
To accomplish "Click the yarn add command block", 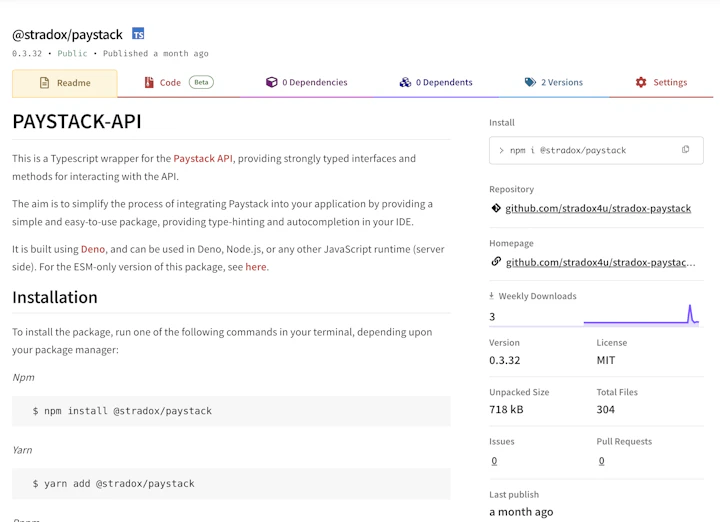I will pyautogui.click(x=231, y=484).
